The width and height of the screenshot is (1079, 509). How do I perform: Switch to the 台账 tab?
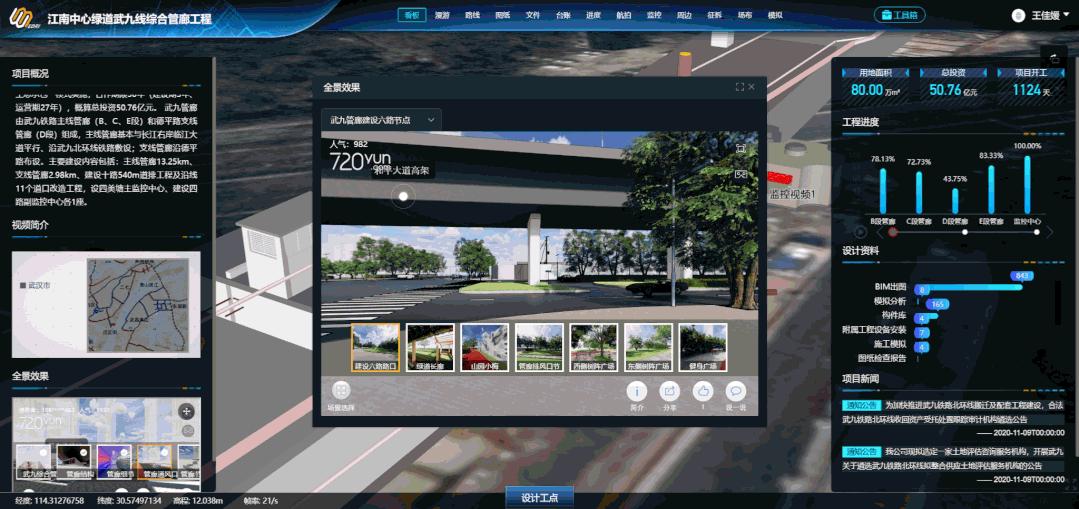coord(563,15)
